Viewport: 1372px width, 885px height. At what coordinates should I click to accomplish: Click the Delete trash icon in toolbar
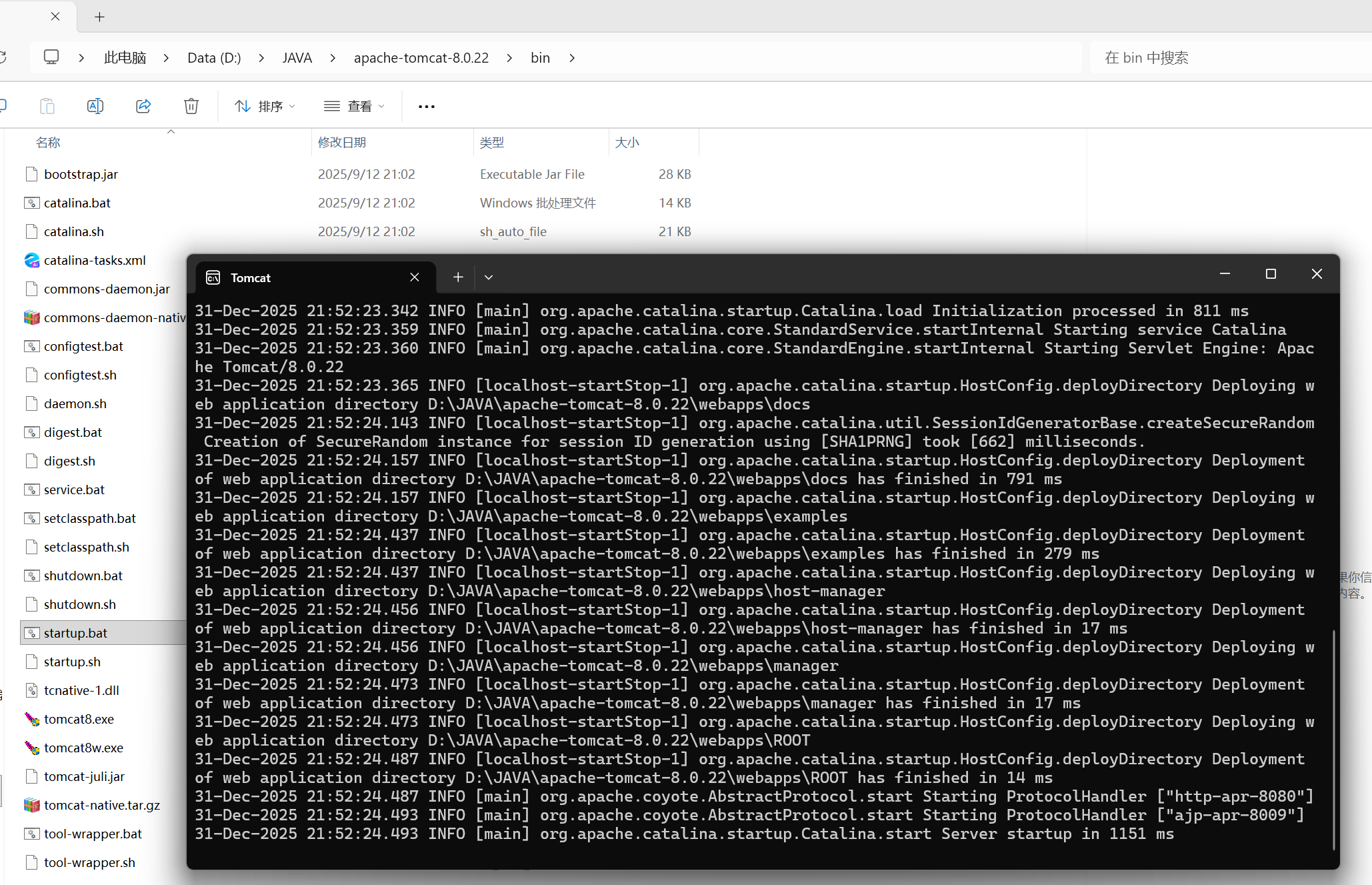pos(191,106)
